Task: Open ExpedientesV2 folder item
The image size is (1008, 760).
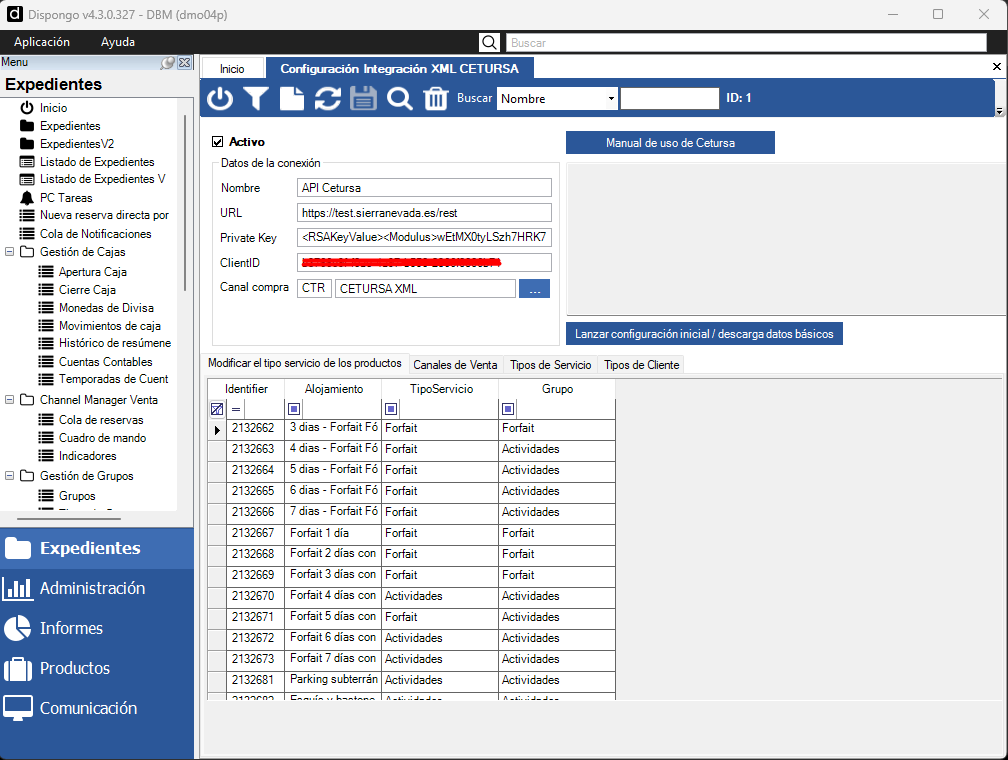Action: [76, 144]
